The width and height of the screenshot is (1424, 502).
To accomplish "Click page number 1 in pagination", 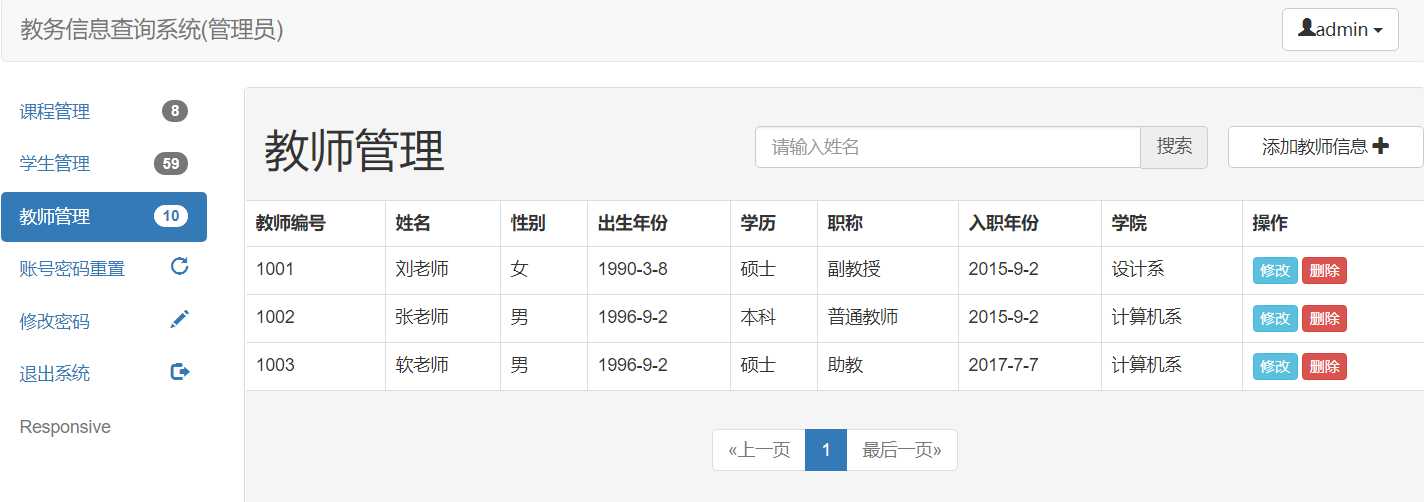I will (x=826, y=450).
